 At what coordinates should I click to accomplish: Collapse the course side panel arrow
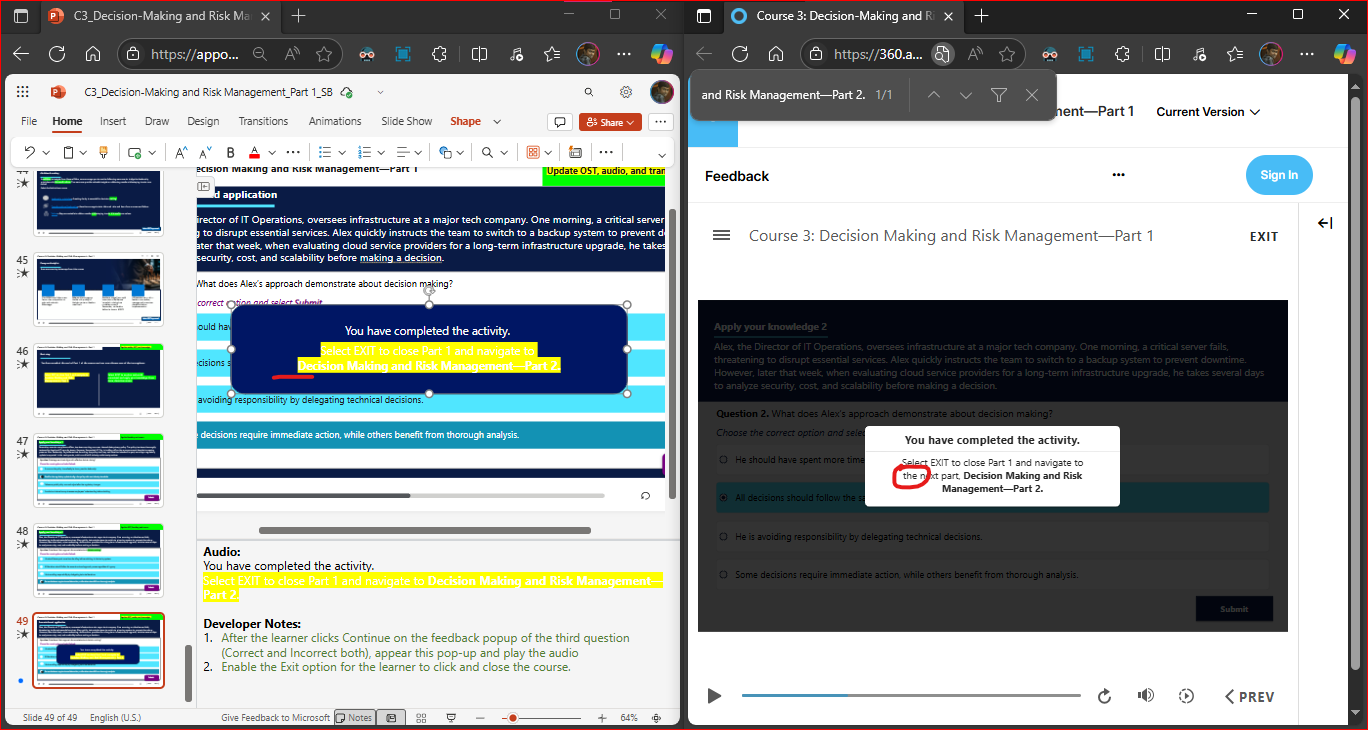click(x=1325, y=223)
